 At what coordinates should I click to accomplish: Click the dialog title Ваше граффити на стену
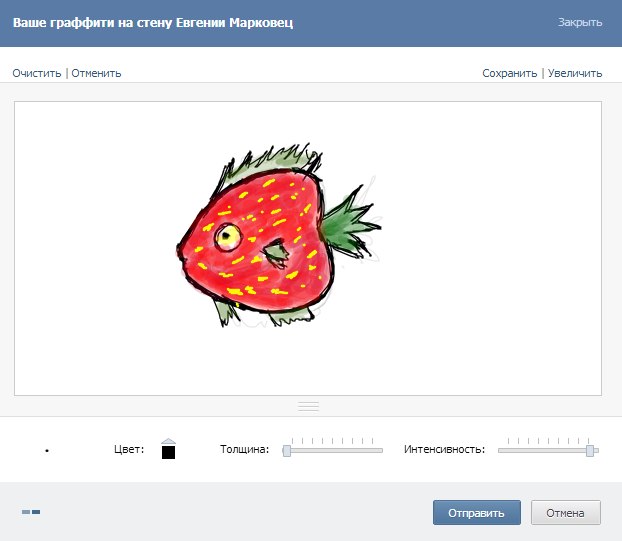153,23
